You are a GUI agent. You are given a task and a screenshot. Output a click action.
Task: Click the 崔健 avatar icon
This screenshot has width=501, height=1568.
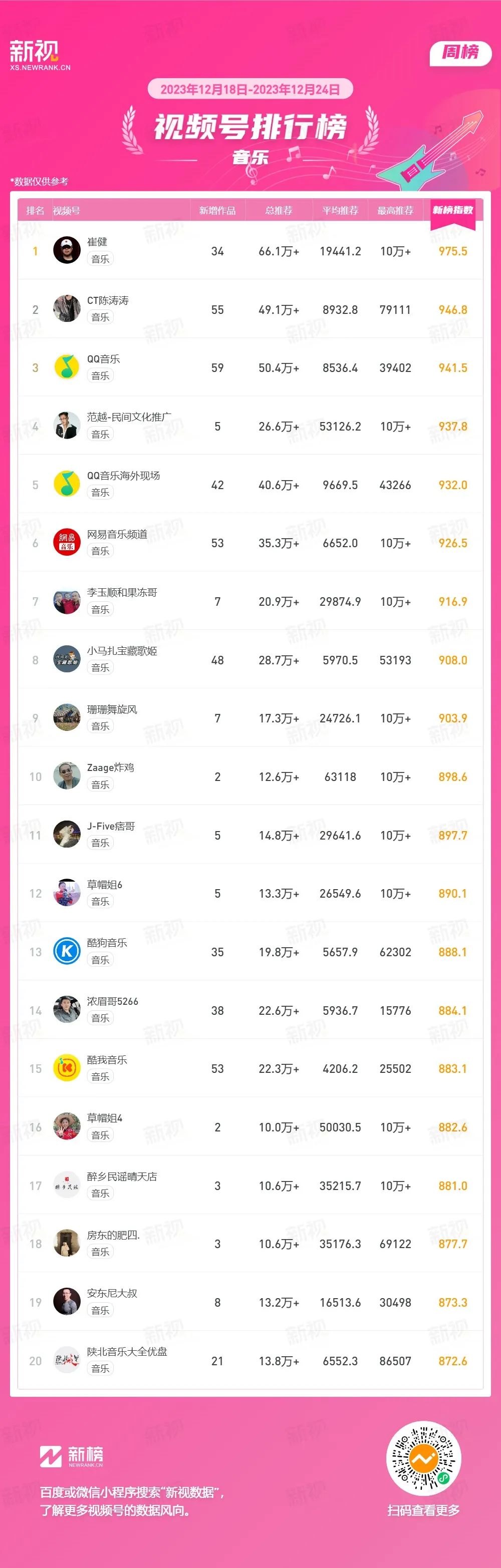point(67,250)
